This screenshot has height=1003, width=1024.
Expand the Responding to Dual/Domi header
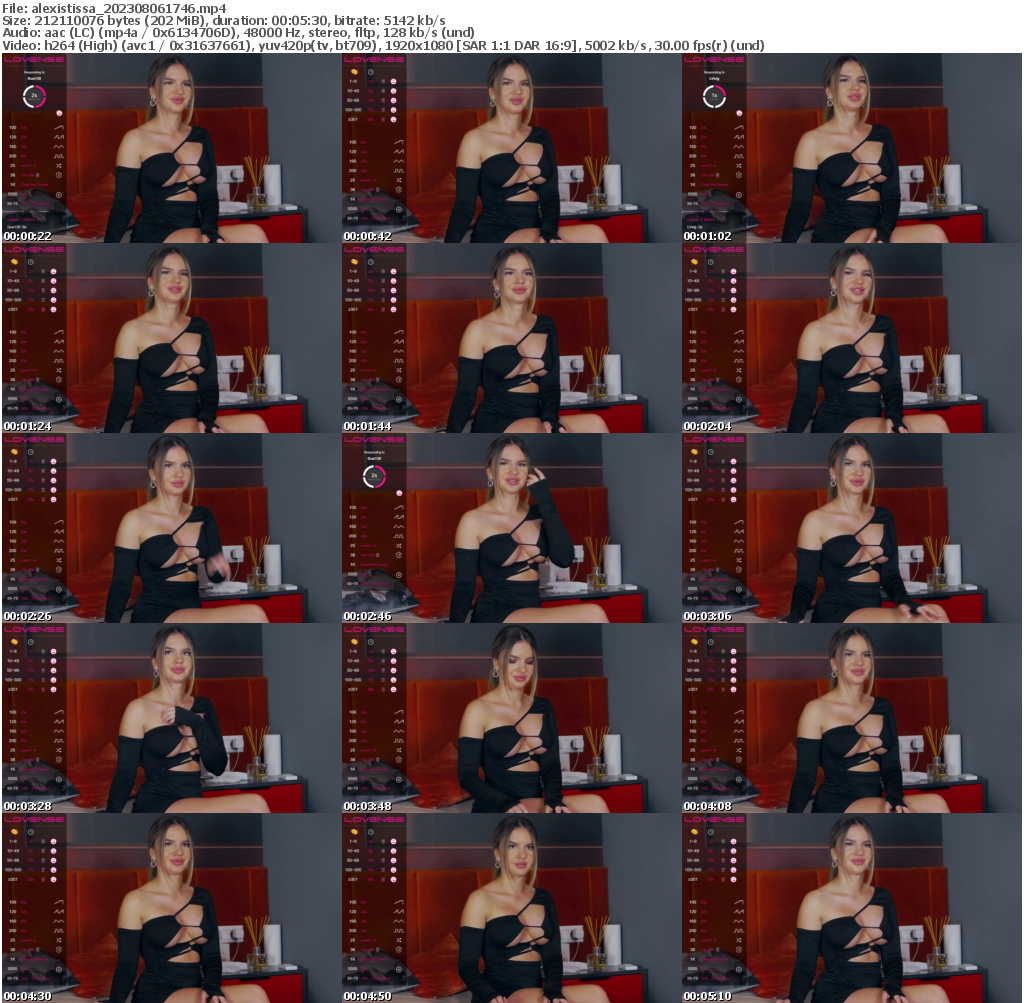click(33, 75)
